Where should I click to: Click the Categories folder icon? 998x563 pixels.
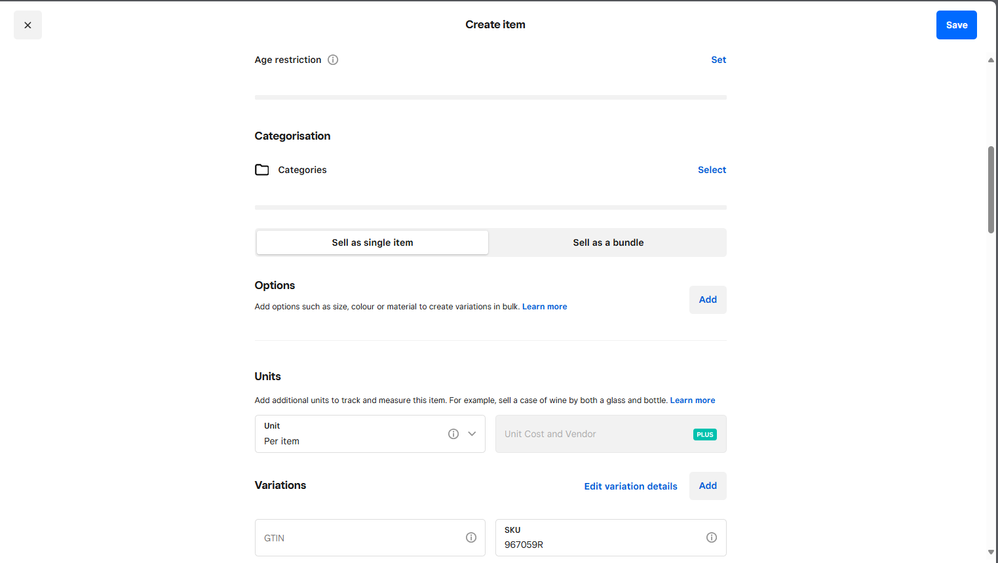click(262, 170)
